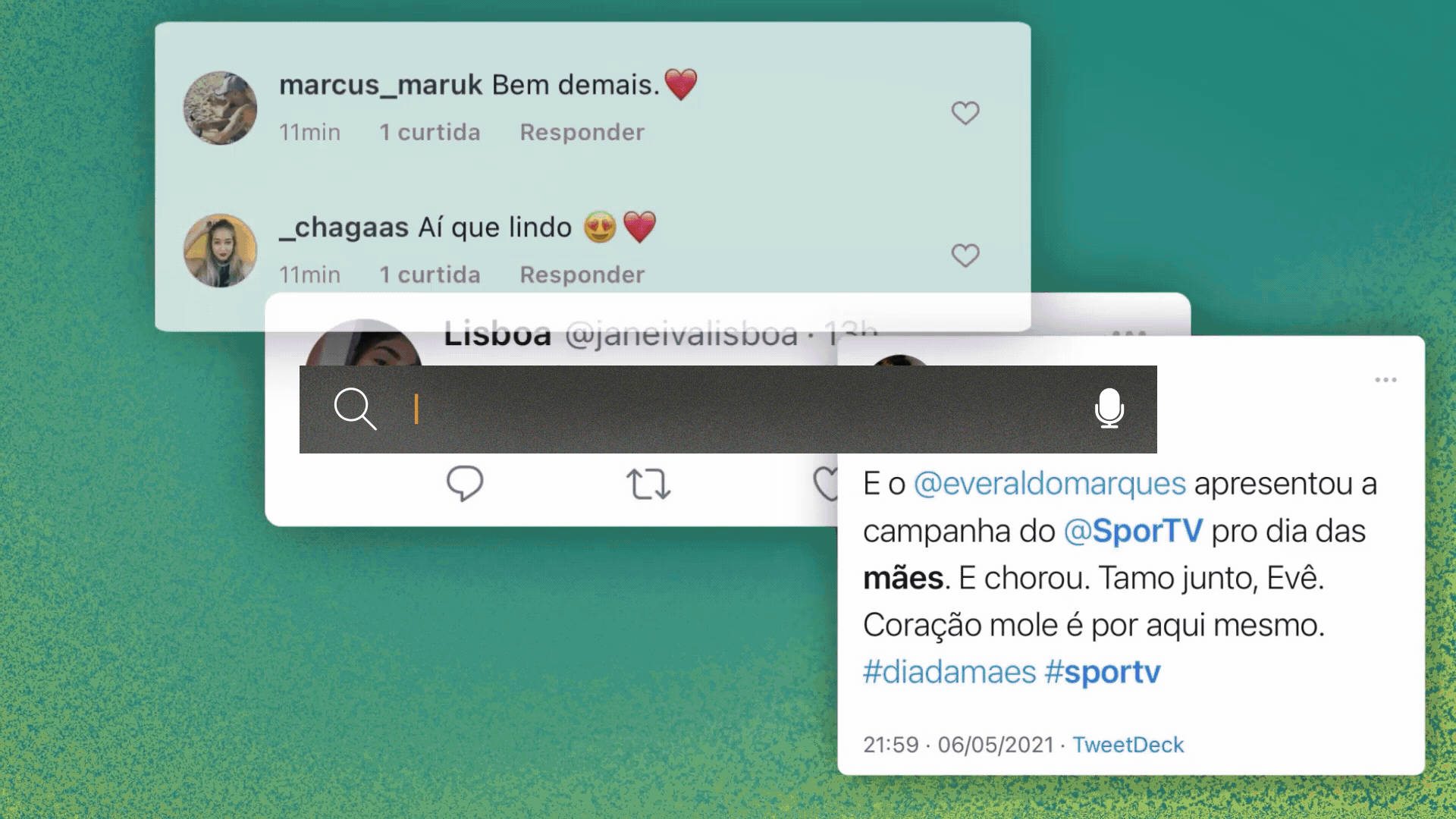Screen dimensions: 1456x819
Task: Open _chagaas profile picture
Action: [220, 250]
